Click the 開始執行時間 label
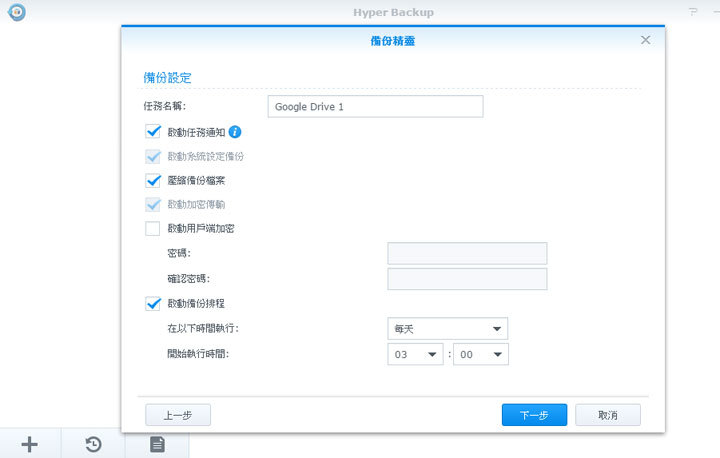Screen dimensions: 720x458 pyautogui.click(x=198, y=354)
